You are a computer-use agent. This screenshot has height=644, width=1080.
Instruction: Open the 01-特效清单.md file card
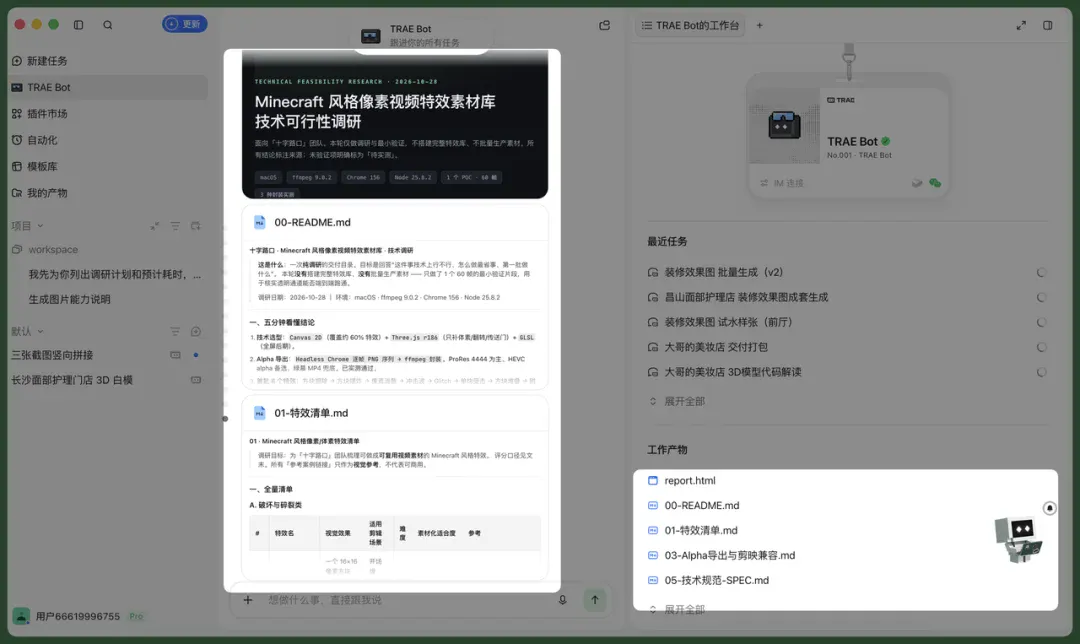point(395,488)
